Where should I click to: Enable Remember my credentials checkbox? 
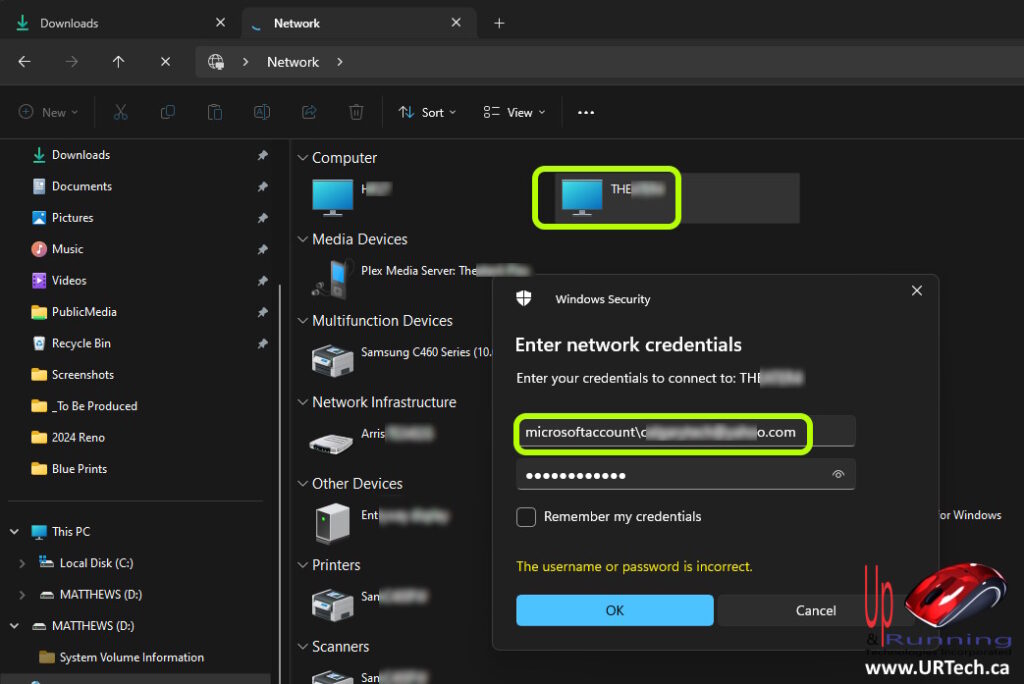tap(526, 517)
